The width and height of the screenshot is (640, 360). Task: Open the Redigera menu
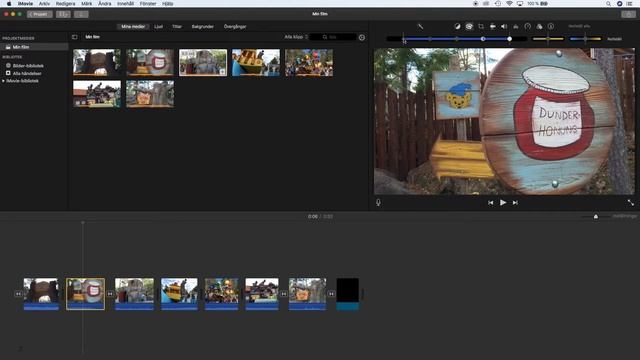point(65,4)
